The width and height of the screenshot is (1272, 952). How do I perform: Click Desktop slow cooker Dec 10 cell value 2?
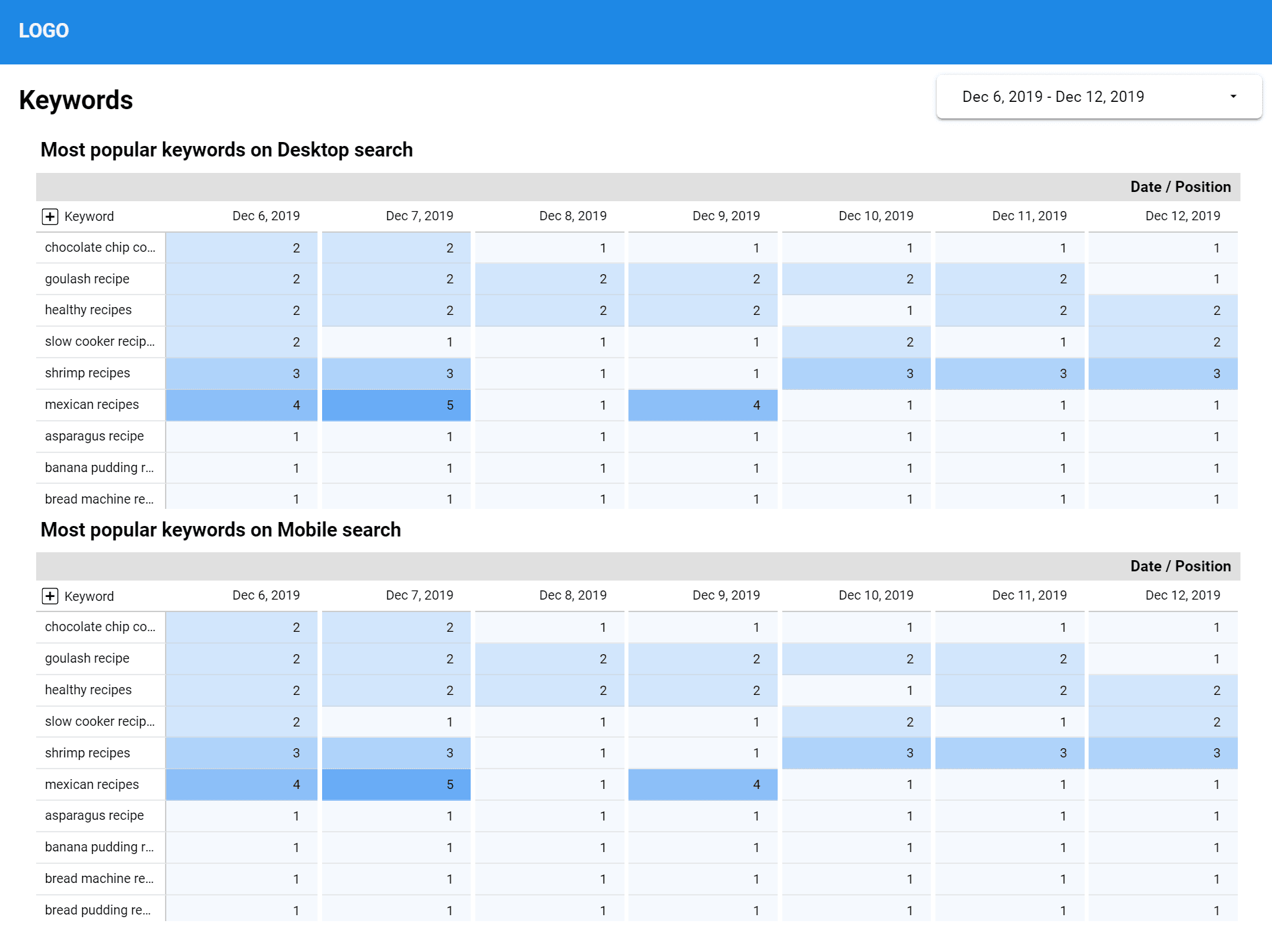(857, 342)
